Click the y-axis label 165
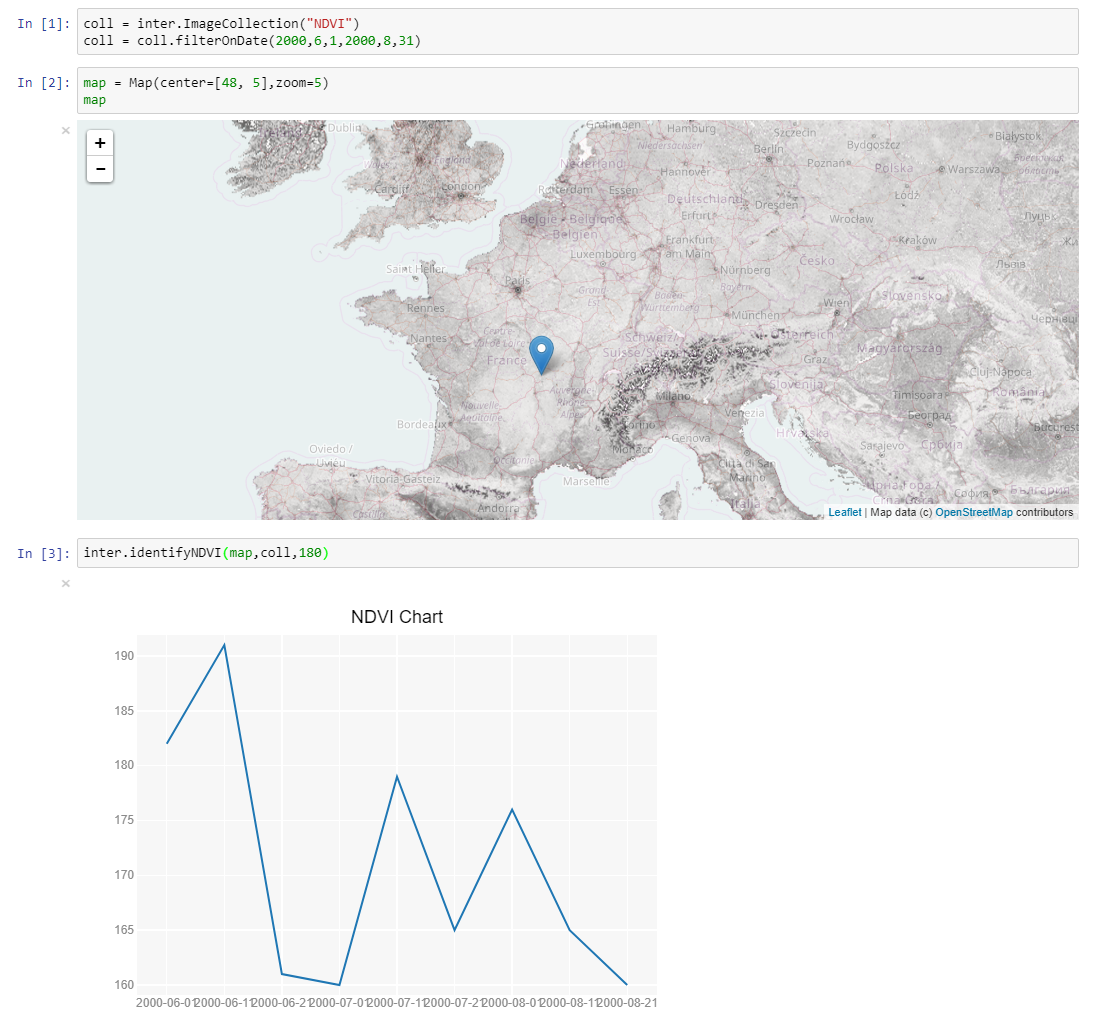This screenshot has height=1028, width=1093. tap(124, 930)
